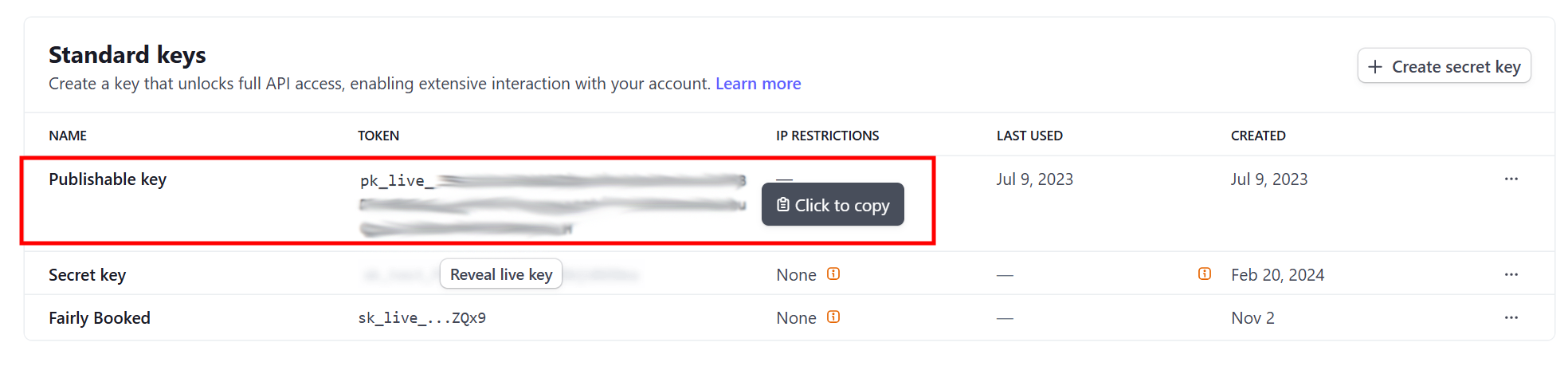Click the NAME column header
The image size is (1568, 374).
[68, 136]
